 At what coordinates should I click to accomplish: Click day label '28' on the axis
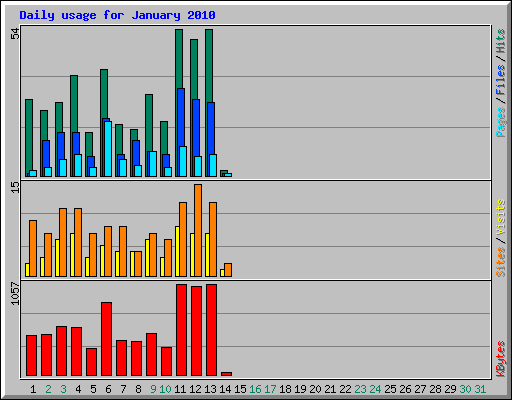pos(435,389)
